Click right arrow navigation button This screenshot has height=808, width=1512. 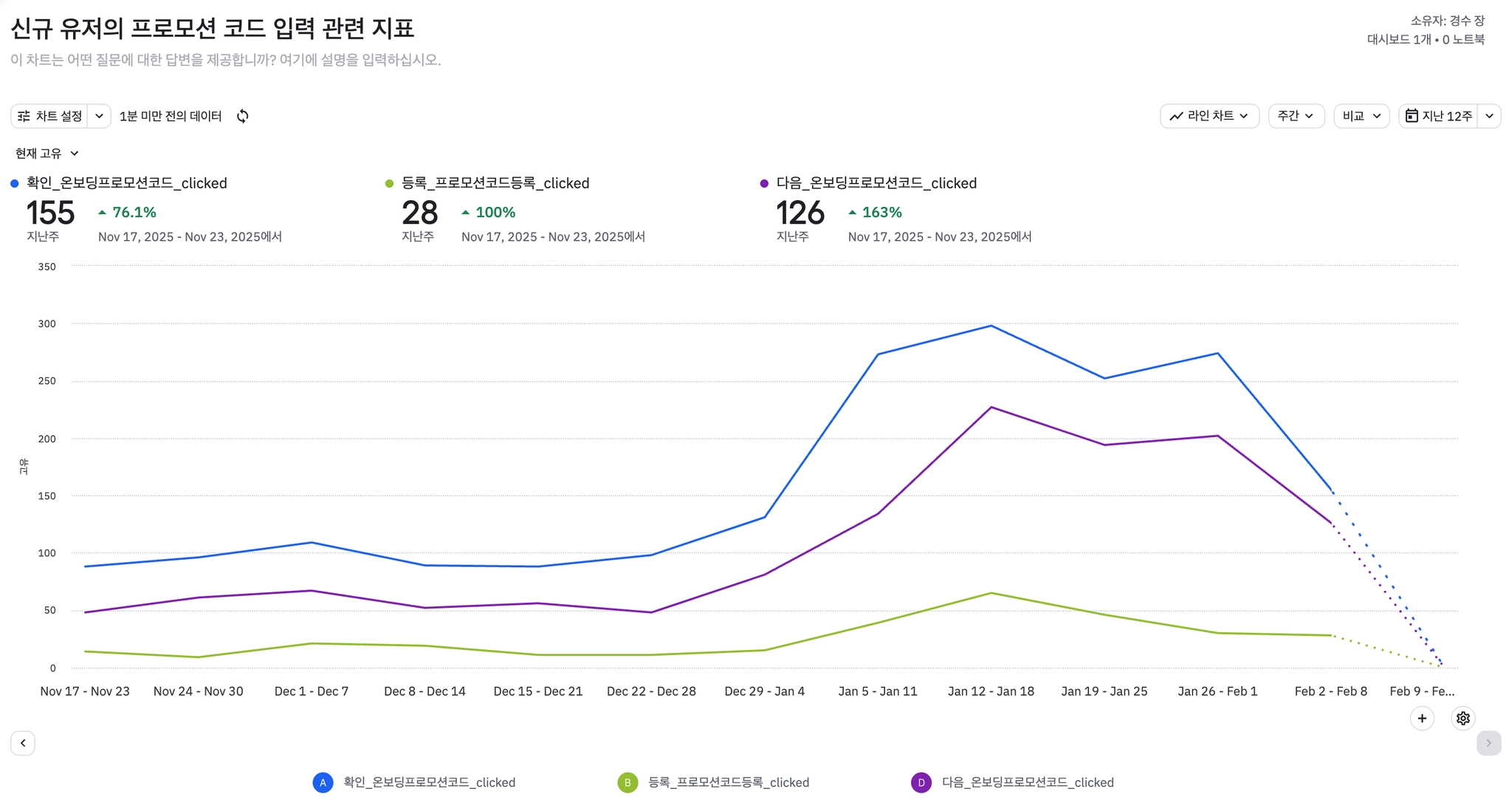click(x=1488, y=743)
